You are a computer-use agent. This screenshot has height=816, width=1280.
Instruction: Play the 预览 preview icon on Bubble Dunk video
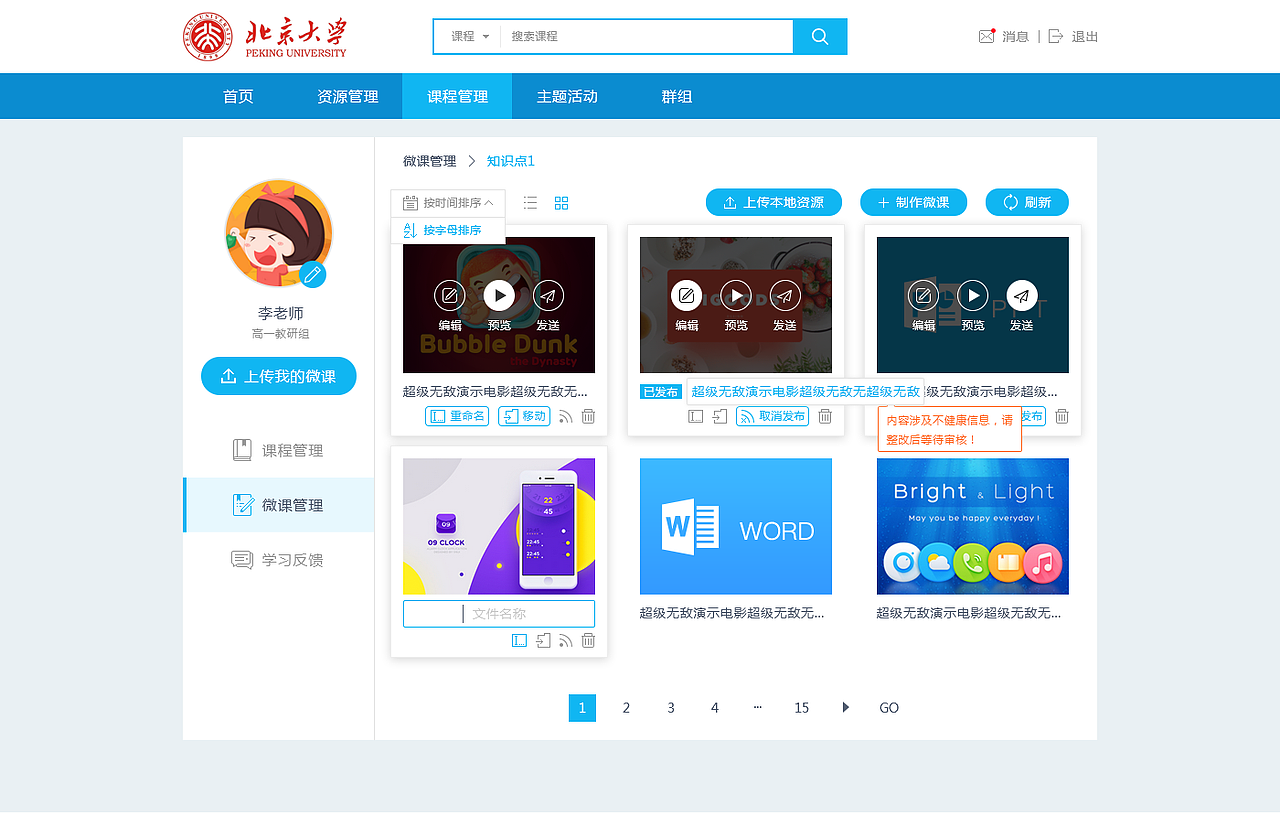(499, 295)
